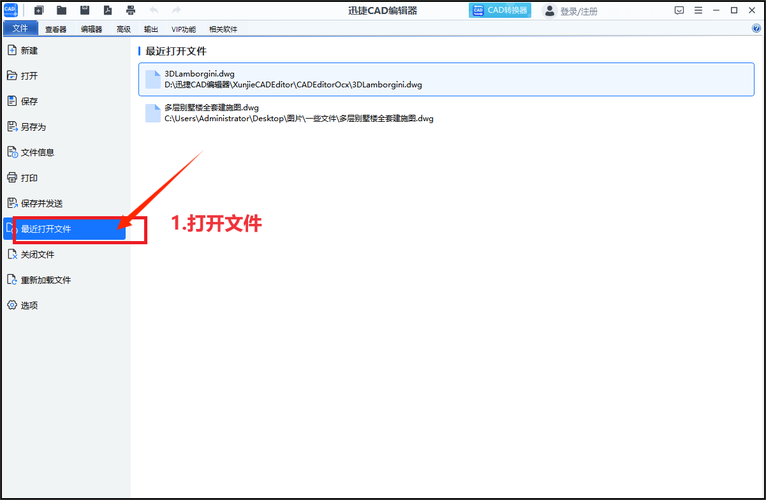Maximize the CAD editor window
The width and height of the screenshot is (766, 500).
pos(734,10)
